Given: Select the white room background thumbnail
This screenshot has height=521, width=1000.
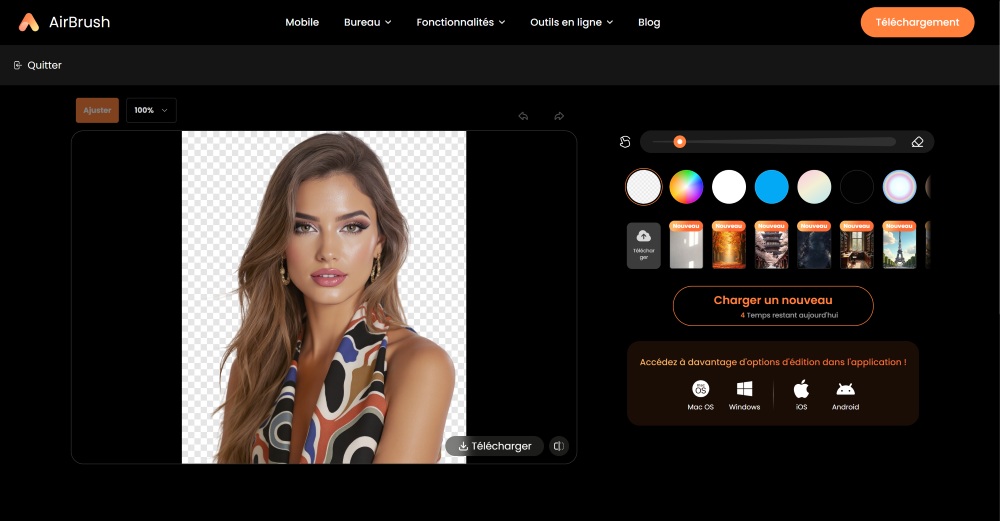Looking at the screenshot, I should click(686, 245).
